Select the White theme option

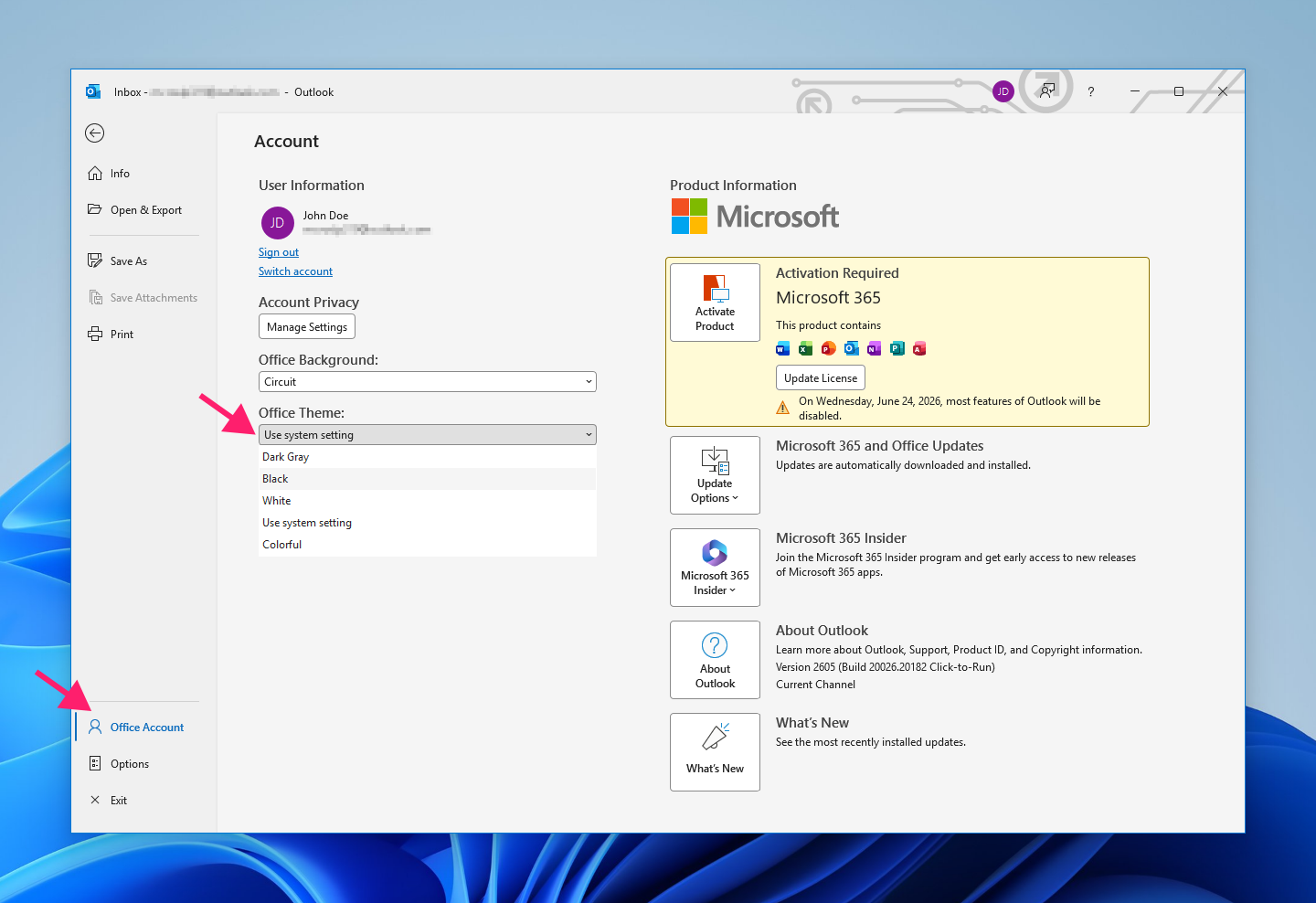coord(428,501)
